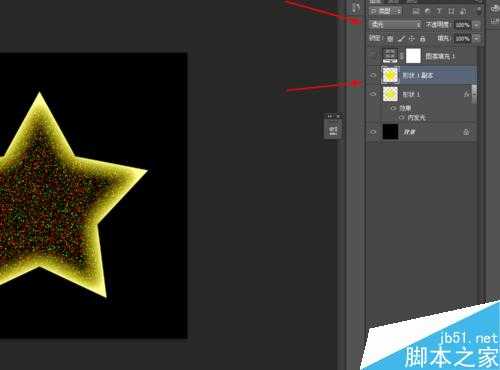This screenshot has width=500, height=370.
Task: Click the lock all padlock icon
Action: click(423, 39)
